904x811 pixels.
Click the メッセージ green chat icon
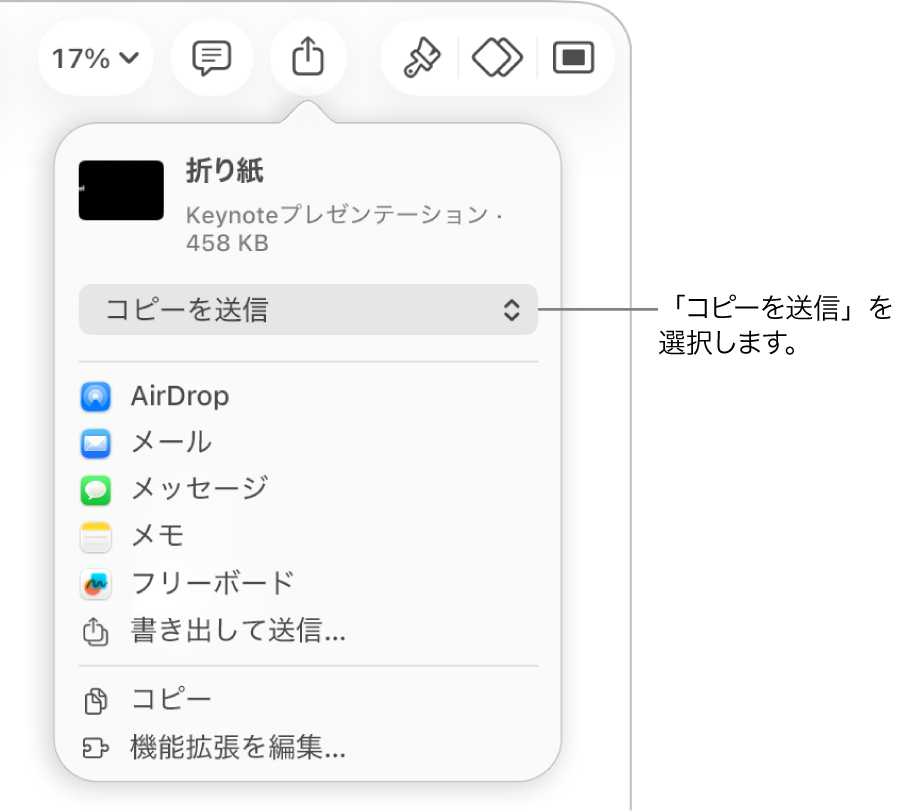95,490
